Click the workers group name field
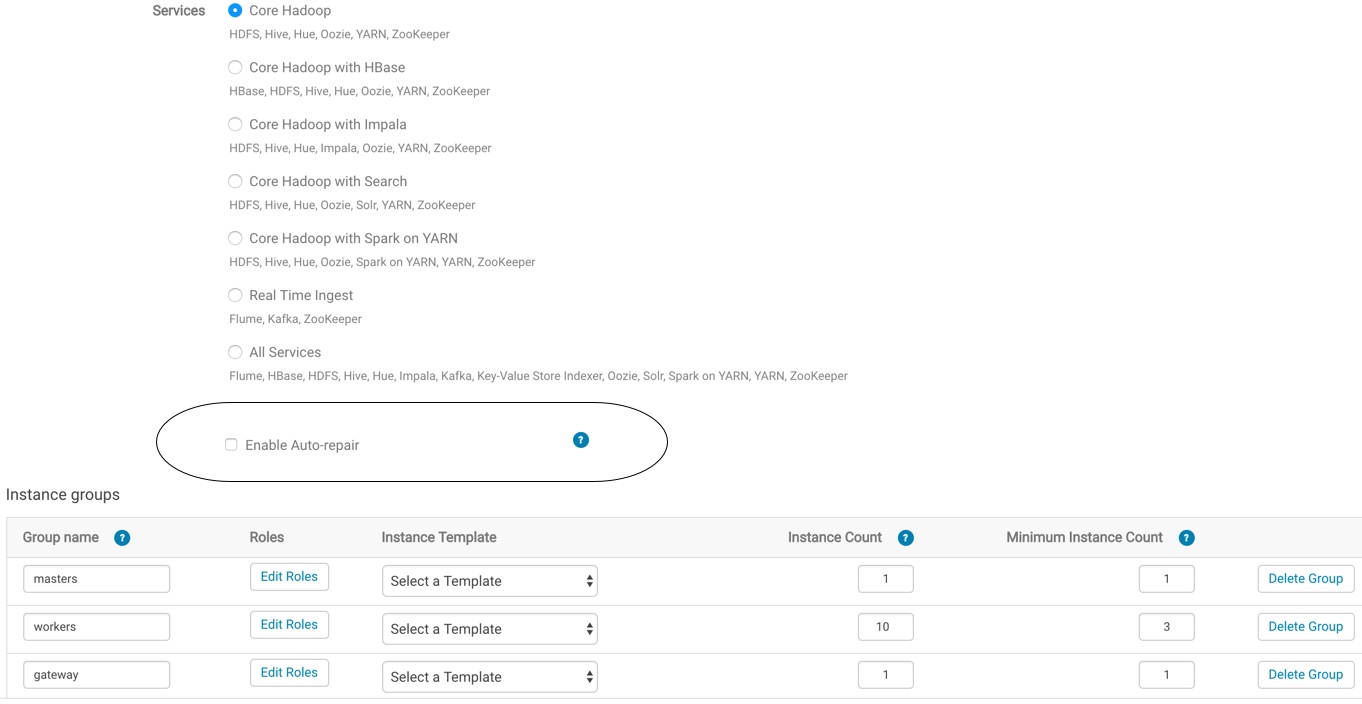The height and width of the screenshot is (704, 1362). (96, 627)
